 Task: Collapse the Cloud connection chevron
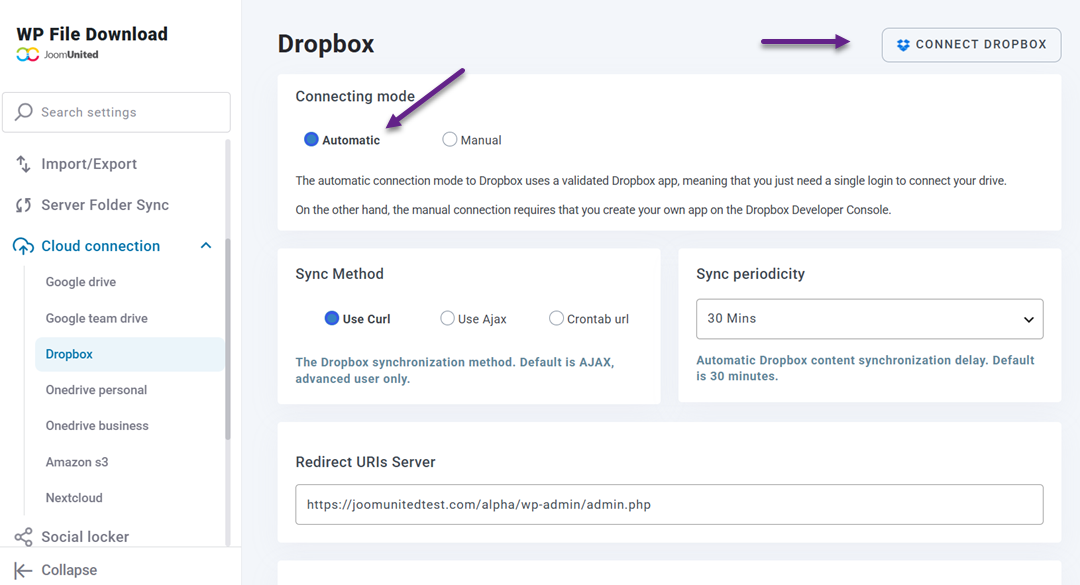coord(206,246)
